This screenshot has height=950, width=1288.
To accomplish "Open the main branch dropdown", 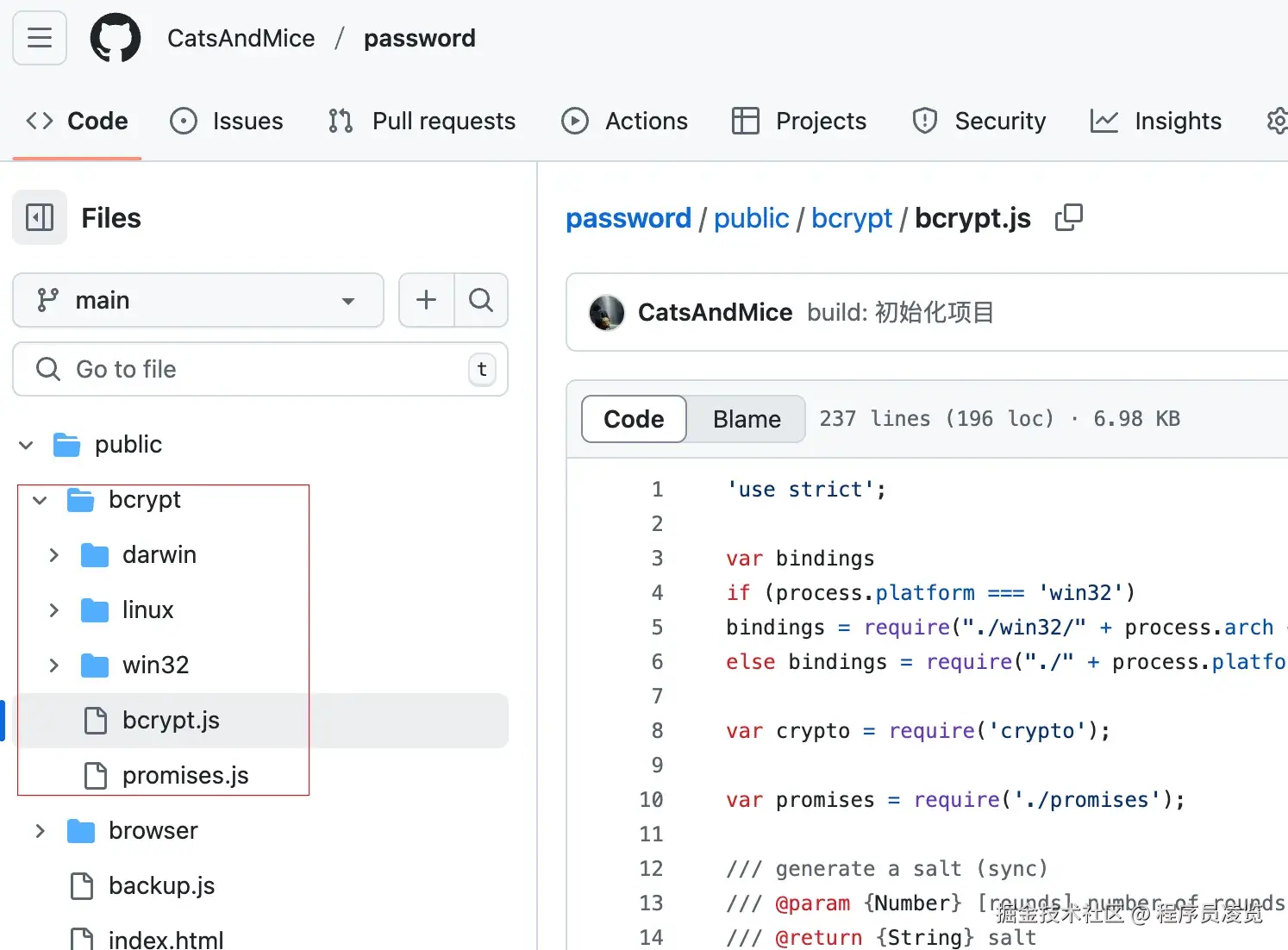I will [x=198, y=300].
